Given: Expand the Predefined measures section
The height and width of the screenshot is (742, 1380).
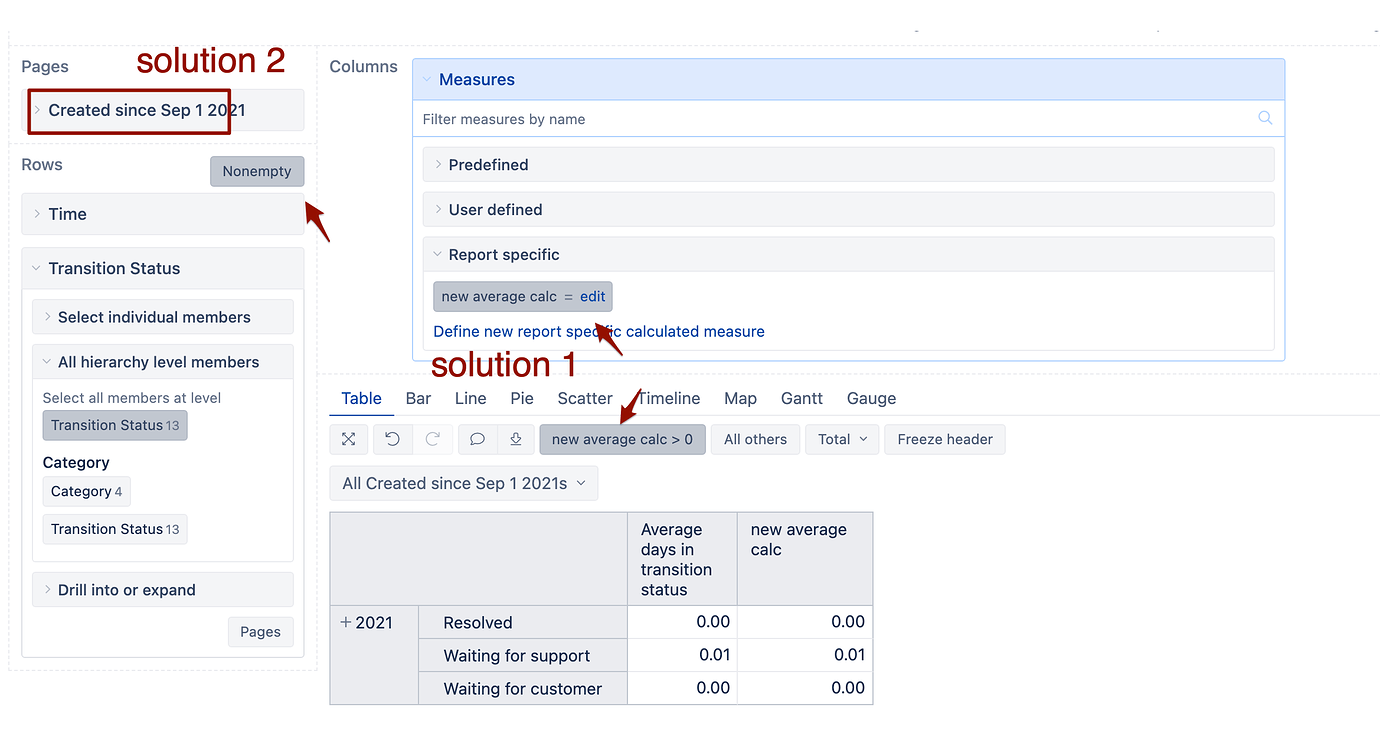Looking at the screenshot, I should coord(488,164).
